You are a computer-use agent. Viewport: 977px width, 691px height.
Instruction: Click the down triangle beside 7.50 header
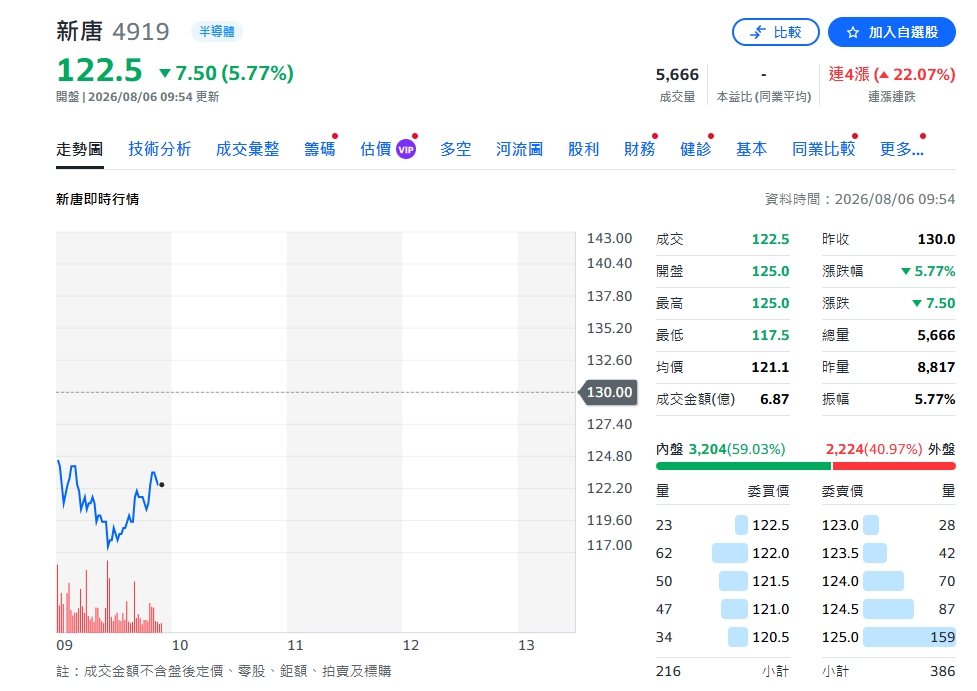165,74
